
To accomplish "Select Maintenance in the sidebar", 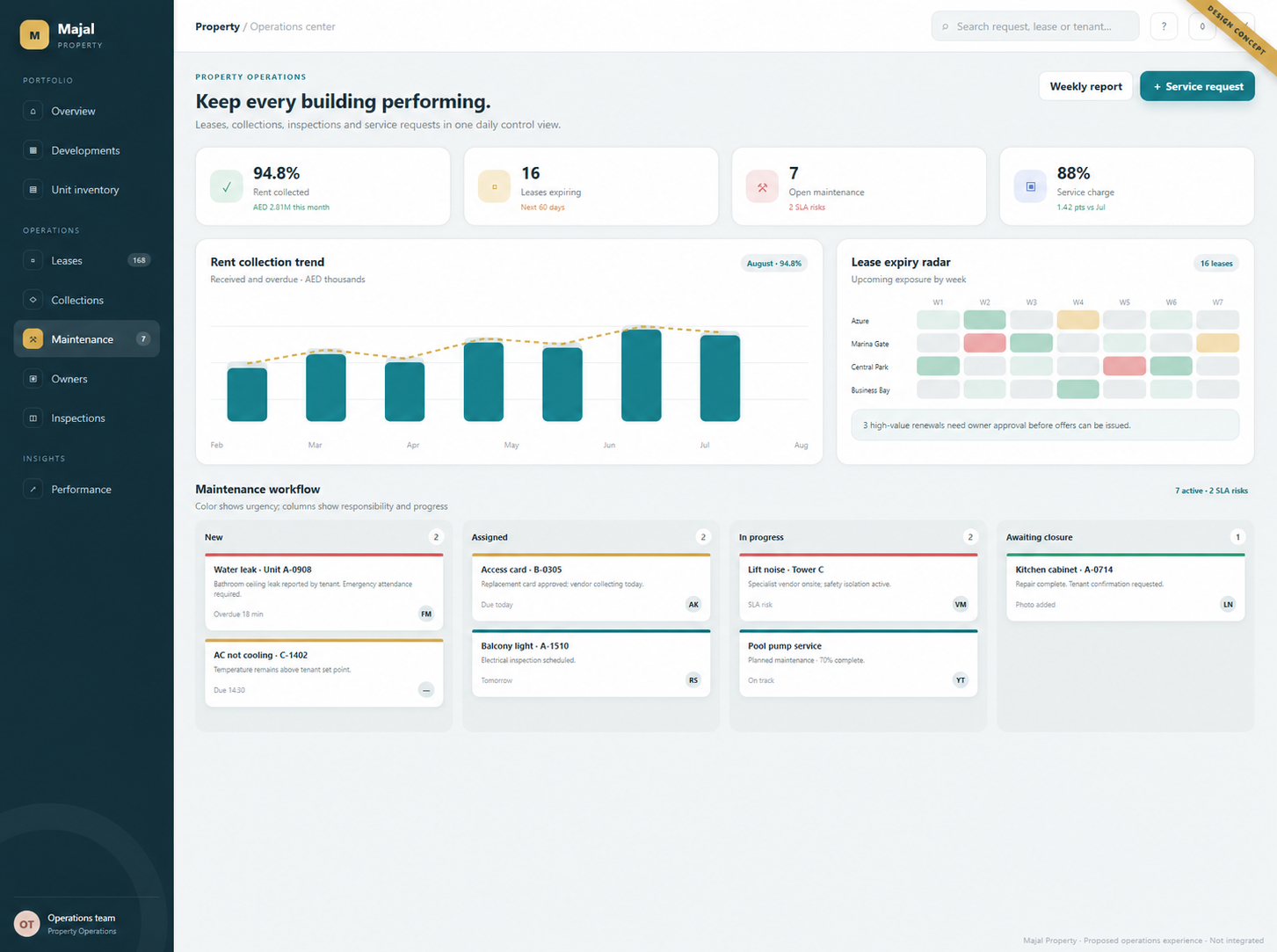I will coord(87,339).
